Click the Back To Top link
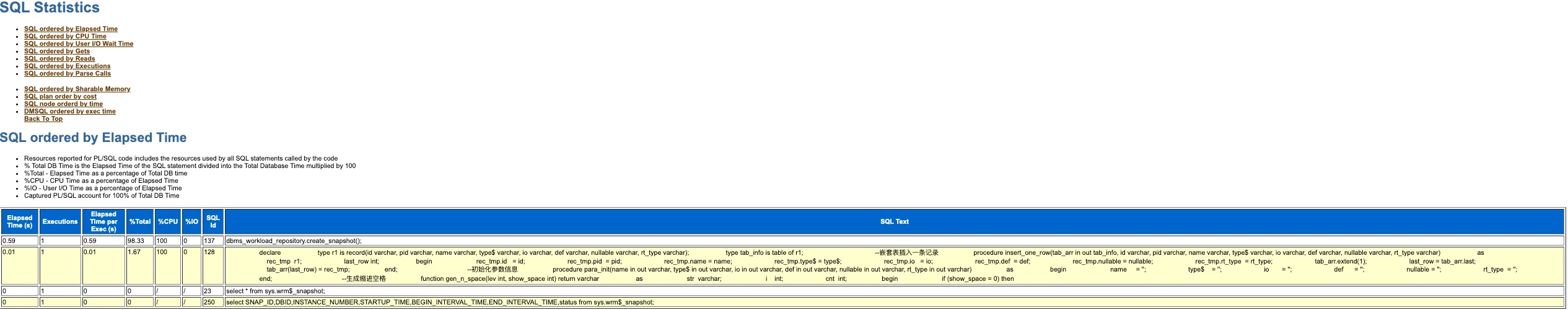Screen dimensions: 1568x310 tap(43, 118)
